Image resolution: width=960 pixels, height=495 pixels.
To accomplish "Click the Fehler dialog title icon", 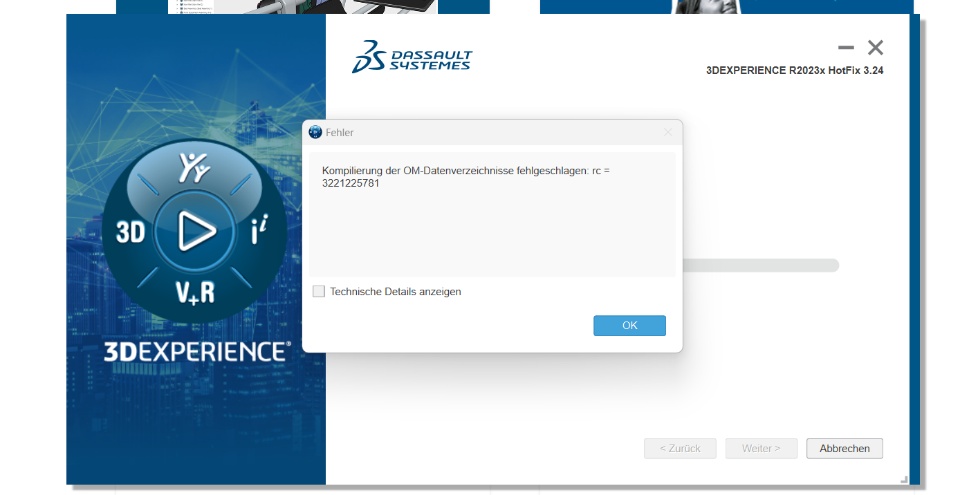I will point(315,132).
